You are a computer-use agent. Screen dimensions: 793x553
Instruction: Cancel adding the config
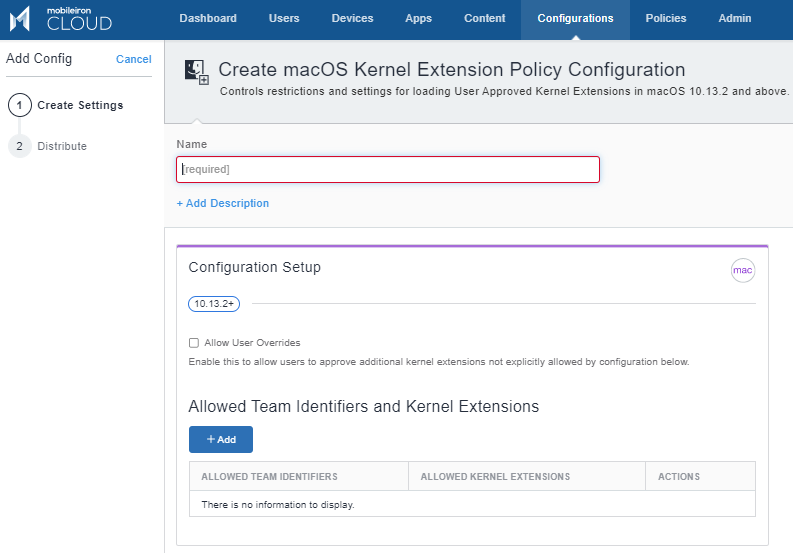coord(134,59)
